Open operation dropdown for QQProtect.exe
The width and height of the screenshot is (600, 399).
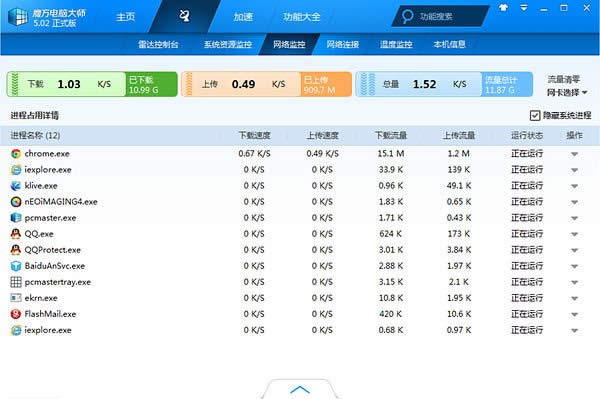574,251
